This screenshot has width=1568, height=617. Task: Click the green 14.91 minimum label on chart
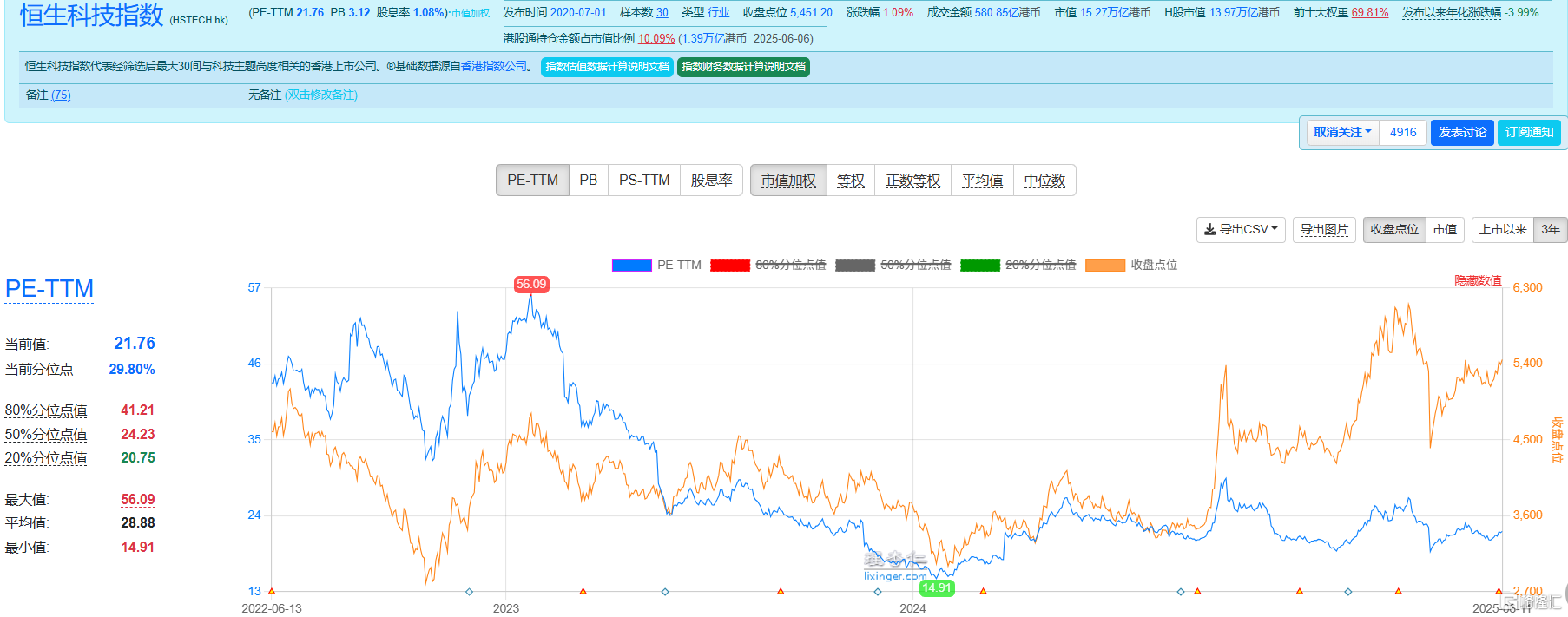(x=937, y=588)
